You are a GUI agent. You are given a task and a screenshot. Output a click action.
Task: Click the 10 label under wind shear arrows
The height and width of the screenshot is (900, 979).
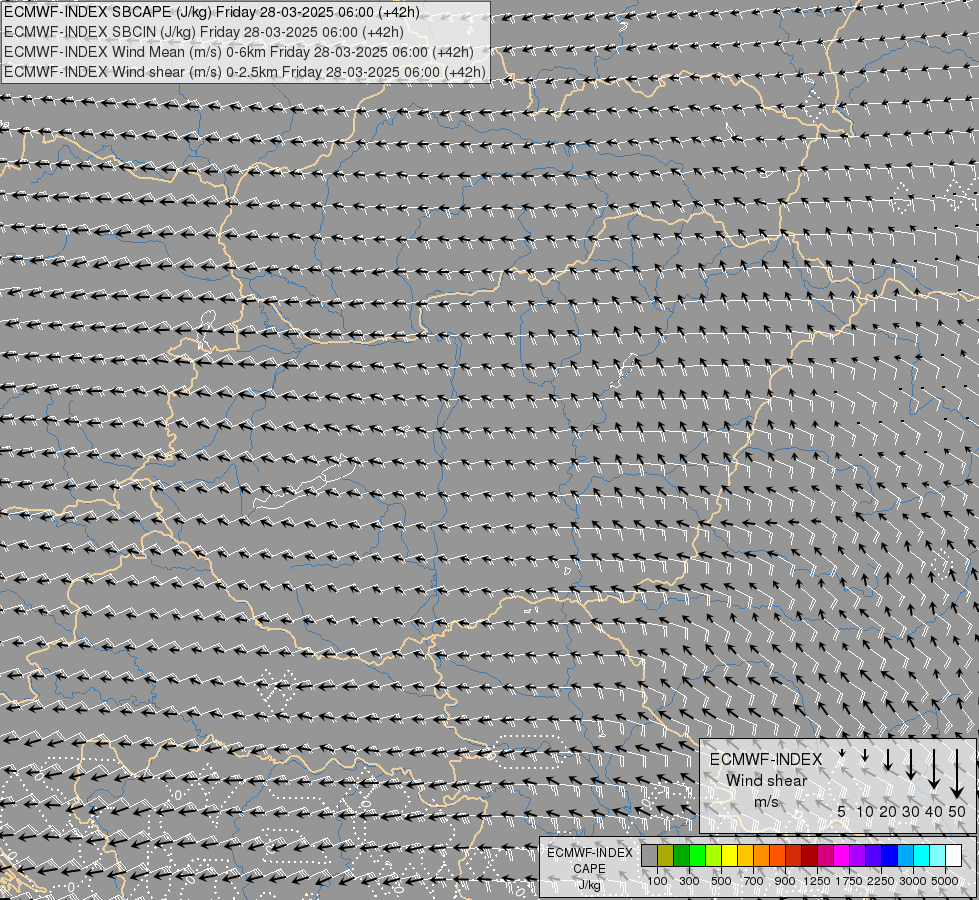pos(865,811)
